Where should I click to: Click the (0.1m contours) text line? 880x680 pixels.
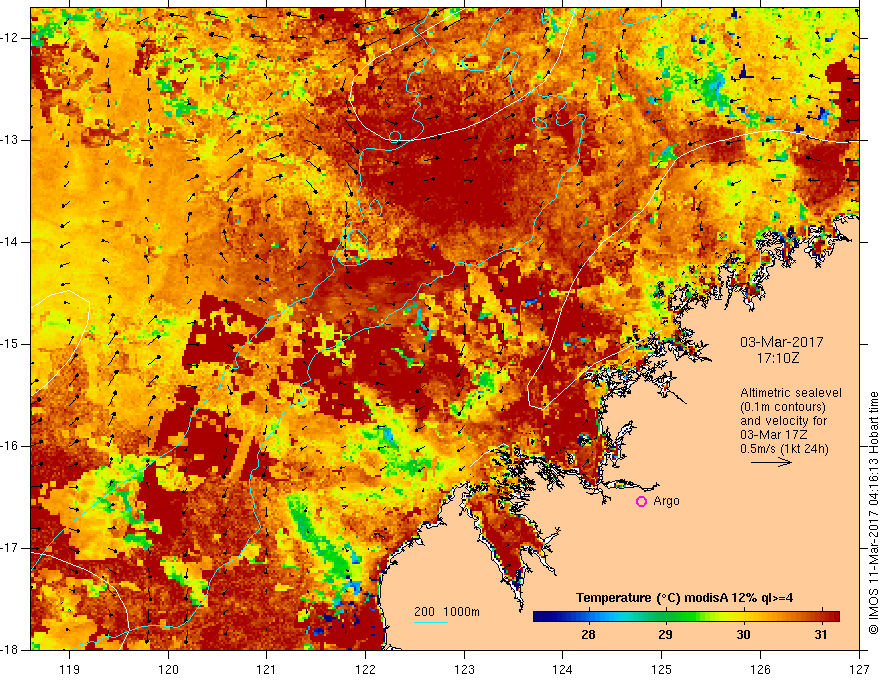[783, 407]
